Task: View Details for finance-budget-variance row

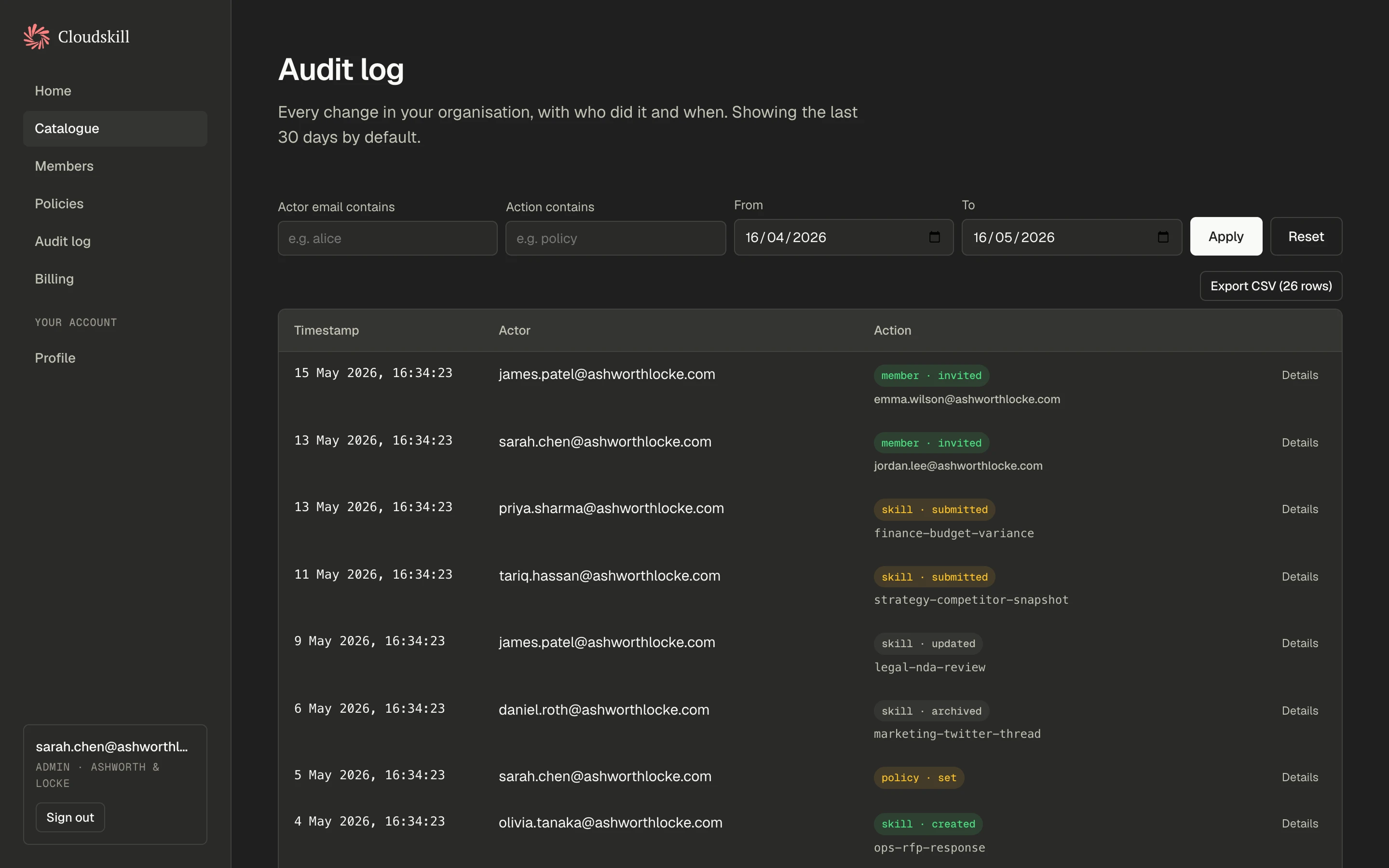Action: (1300, 509)
